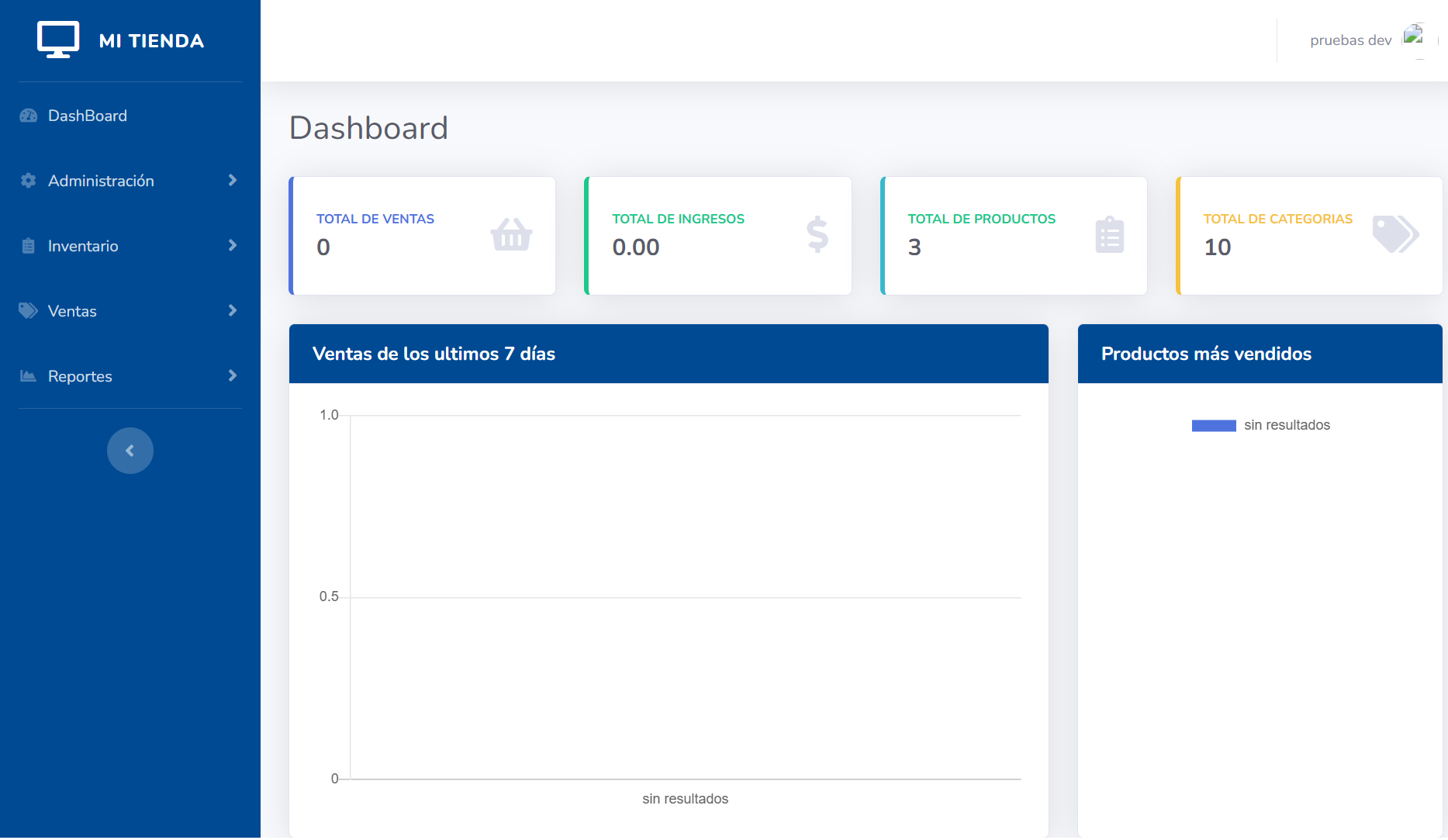Collapse the sidebar with round arrow button
Screen dimensions: 1448x840
(x=130, y=451)
